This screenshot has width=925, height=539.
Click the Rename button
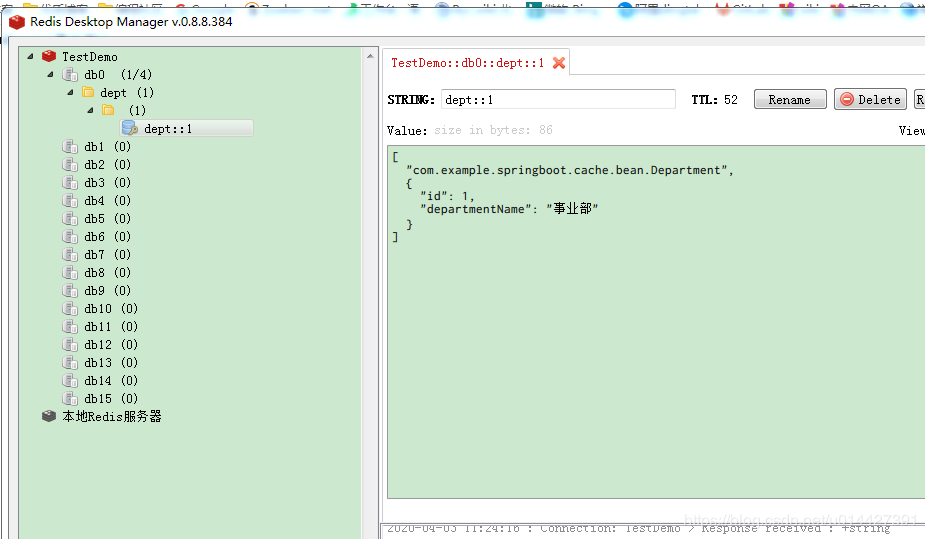790,100
